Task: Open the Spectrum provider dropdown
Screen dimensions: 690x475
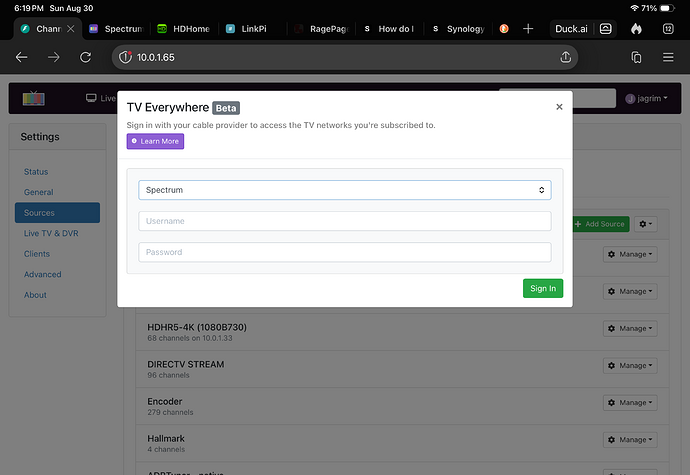Action: tap(345, 190)
